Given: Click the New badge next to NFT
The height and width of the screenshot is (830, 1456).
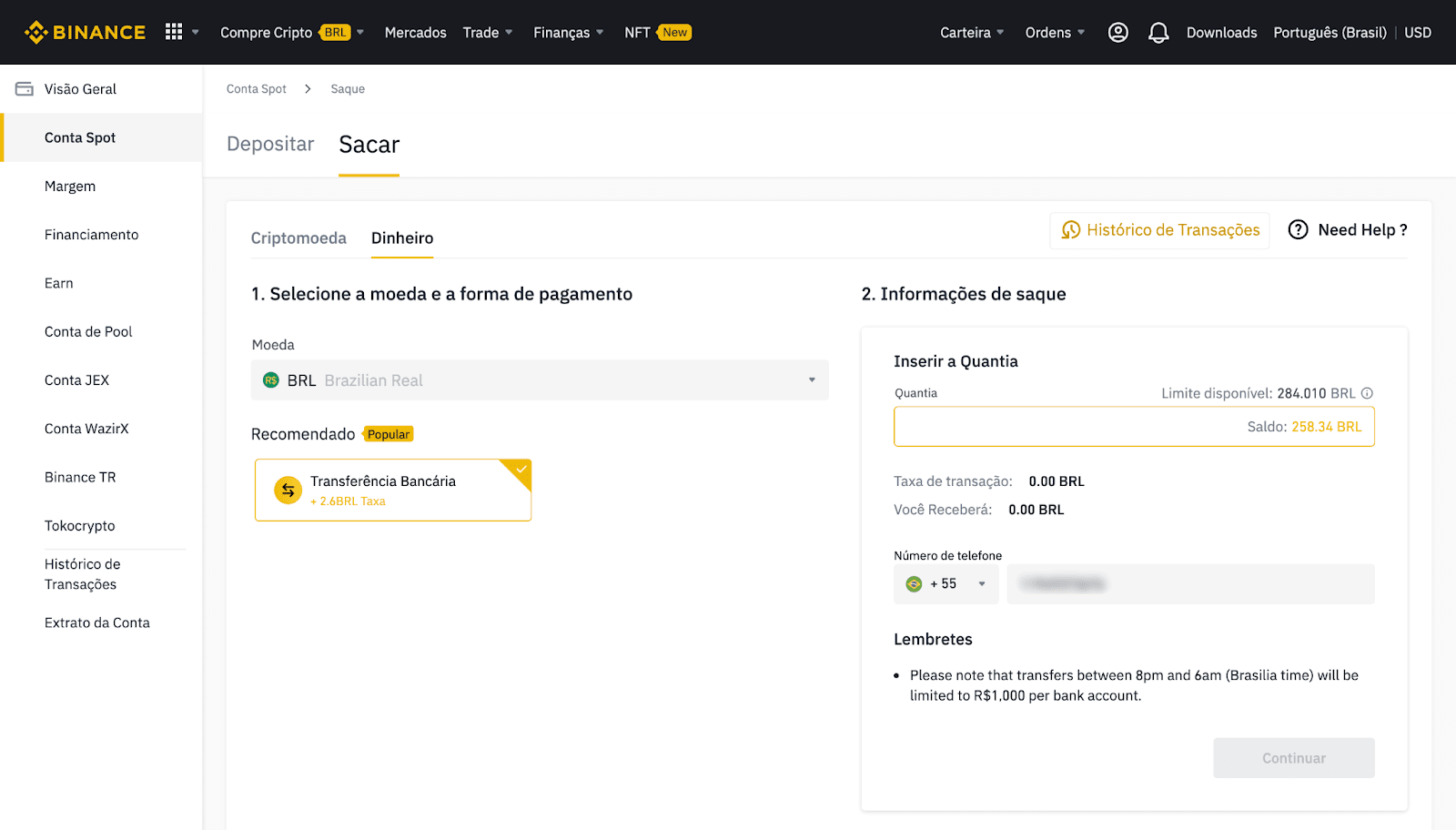Looking at the screenshot, I should (x=674, y=33).
